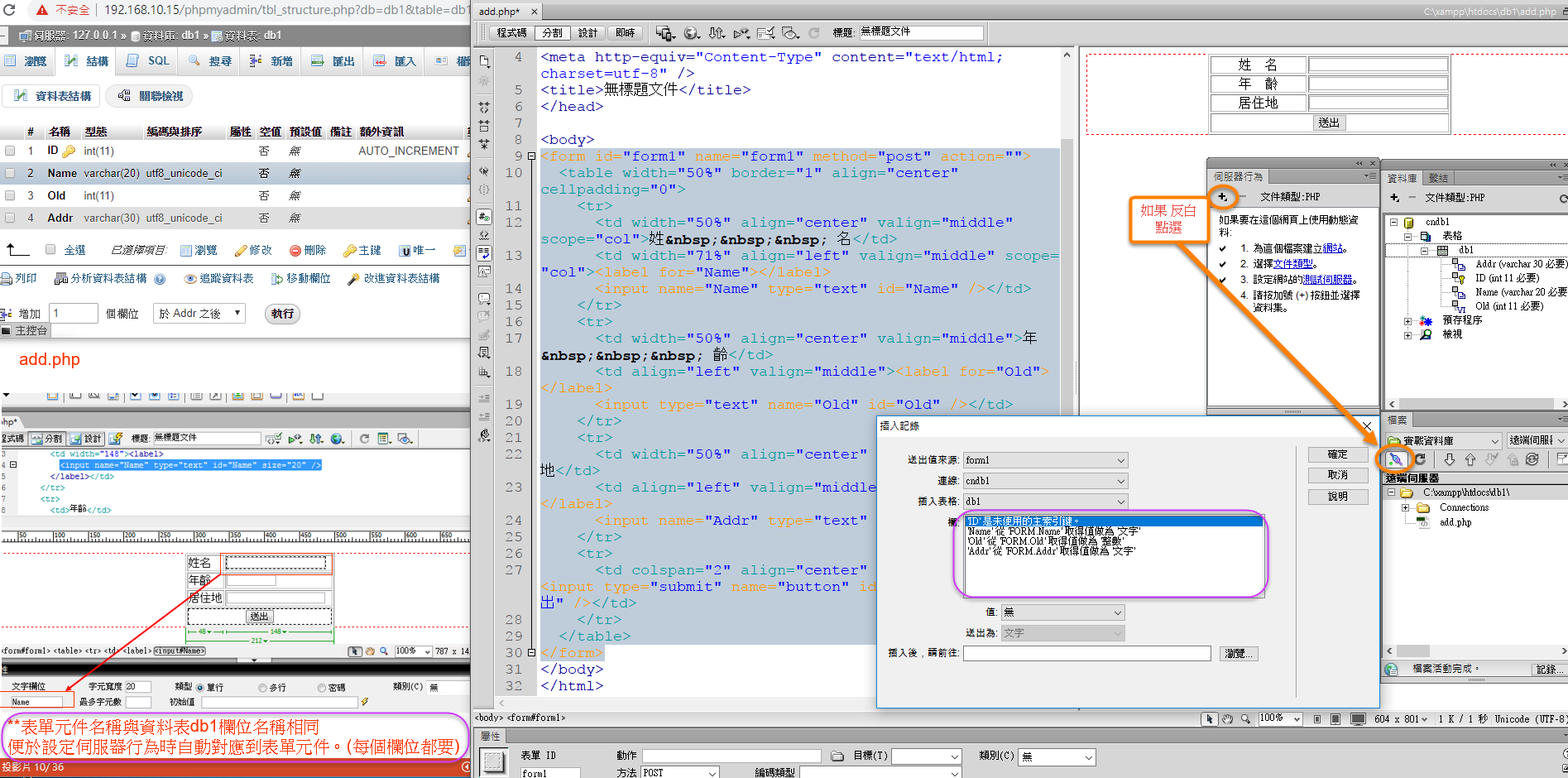The image size is (1568, 778).
Task: Click the red 刪除 delete icon in phpMyAdmin
Action: coord(295,250)
